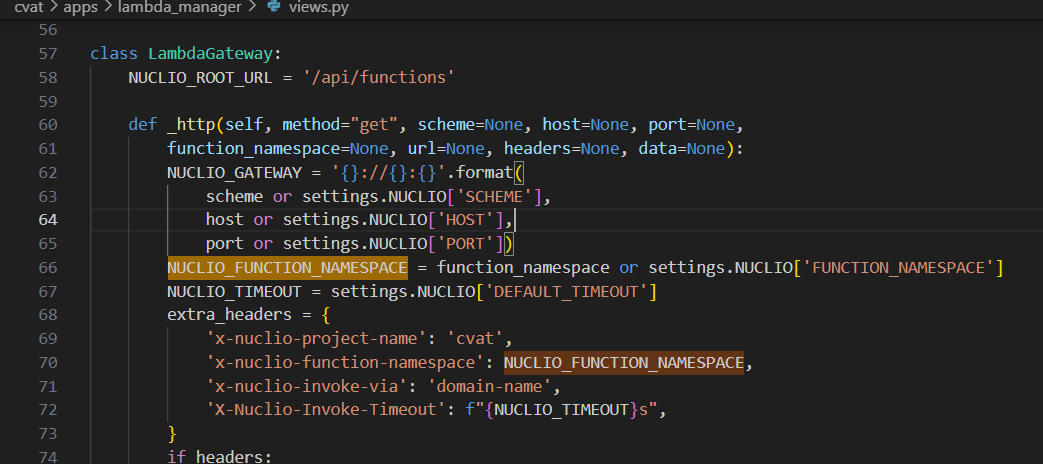Click the 'NUCLIO_GATEWAY' variable on line 62

pos(235,173)
